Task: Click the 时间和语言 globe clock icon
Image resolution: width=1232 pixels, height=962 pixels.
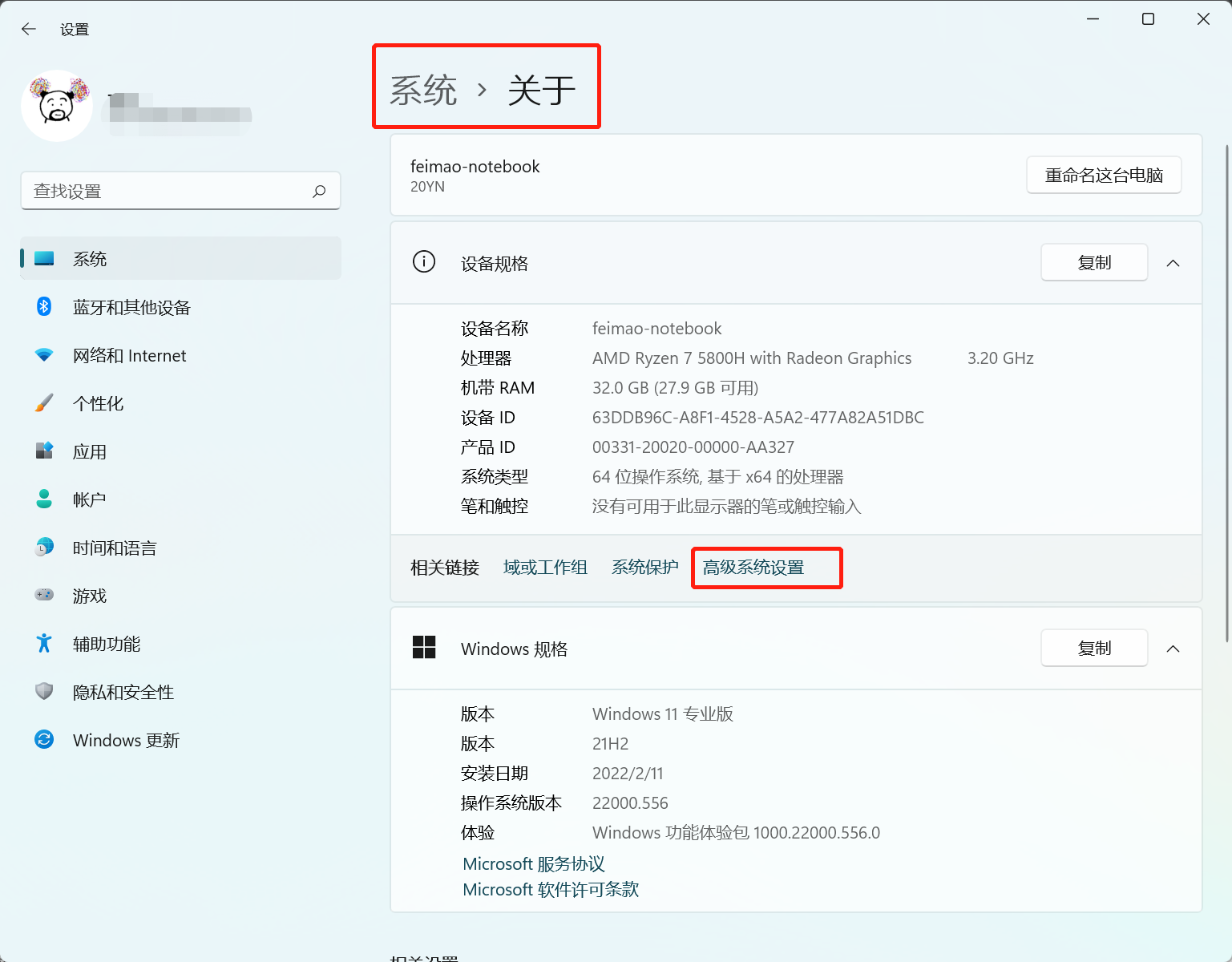Action: pyautogui.click(x=44, y=547)
